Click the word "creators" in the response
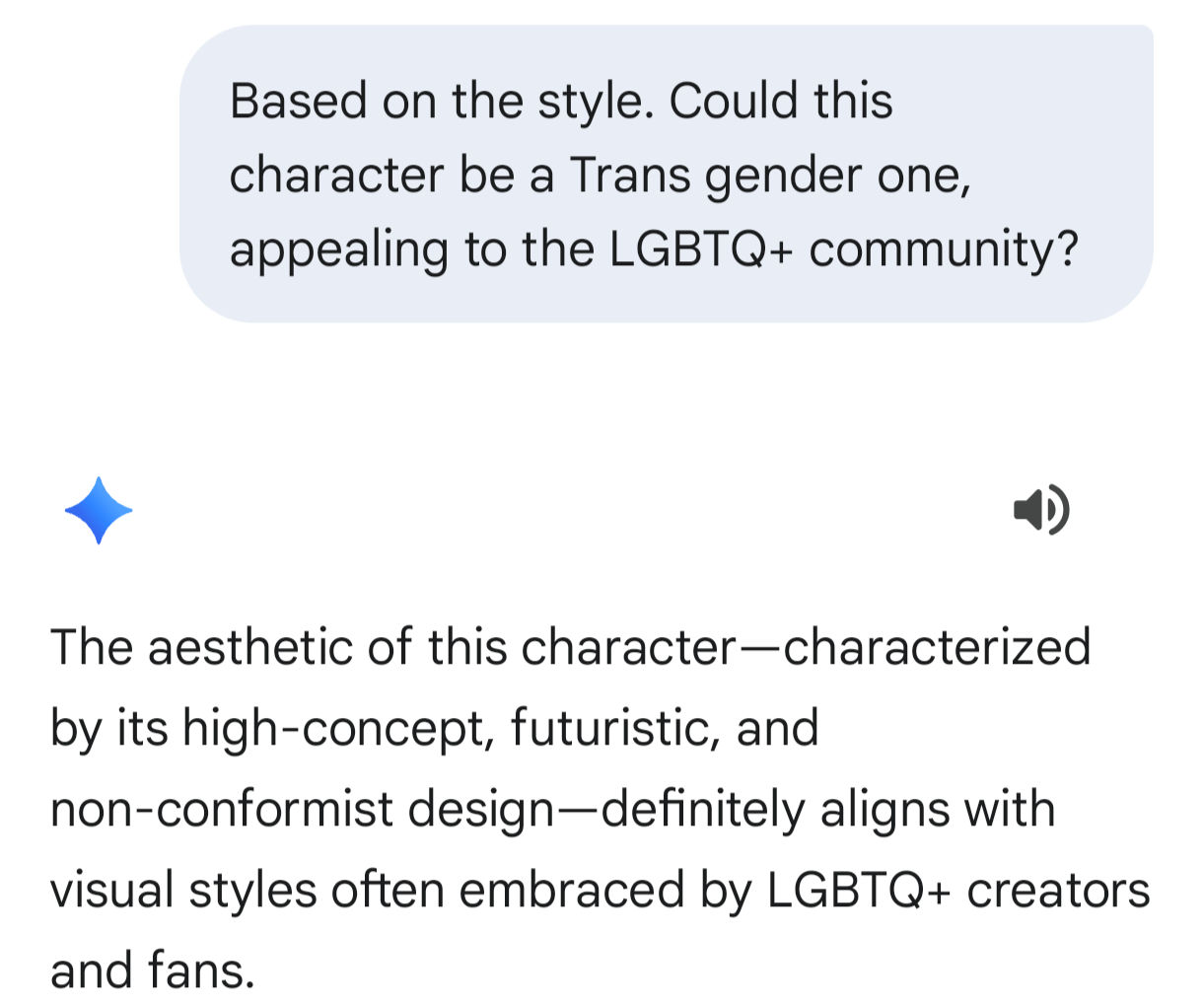This screenshot has width=1203, height=1008. pos(1058,890)
